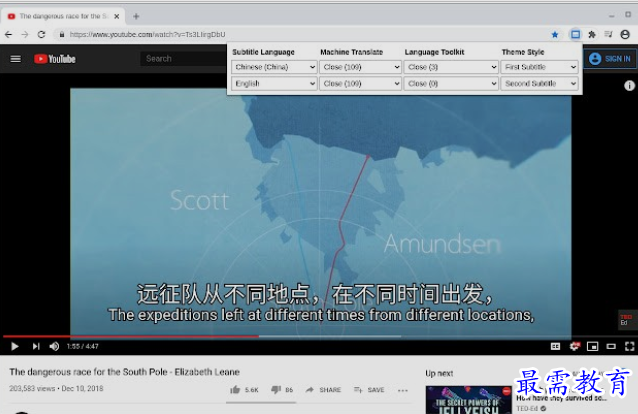Open the dual subtitles extension icon
This screenshot has height=414, width=638.
pos(575,35)
